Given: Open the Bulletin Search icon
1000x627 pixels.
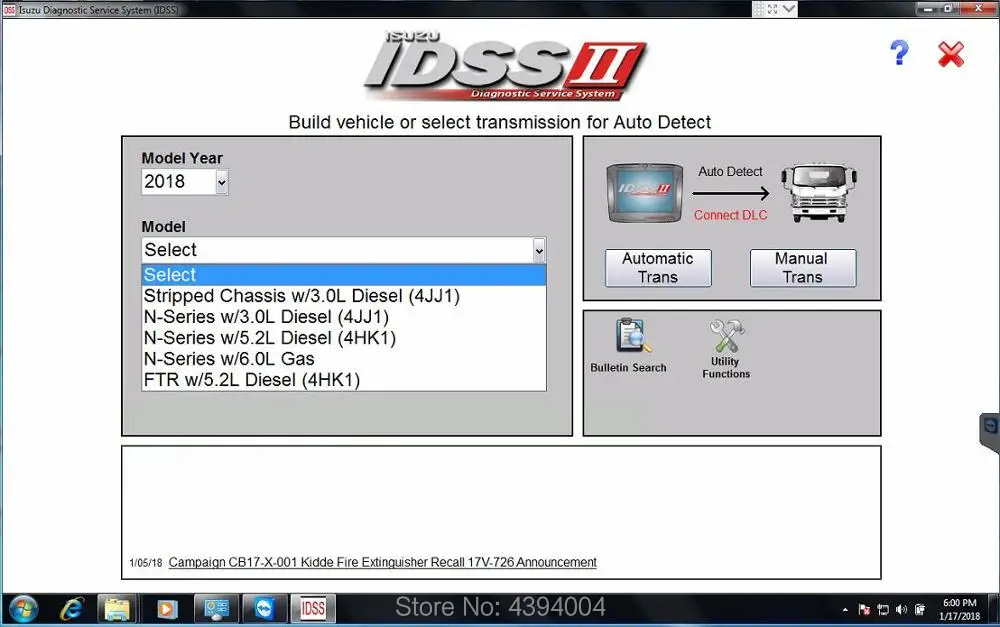Looking at the screenshot, I should click(x=633, y=336).
